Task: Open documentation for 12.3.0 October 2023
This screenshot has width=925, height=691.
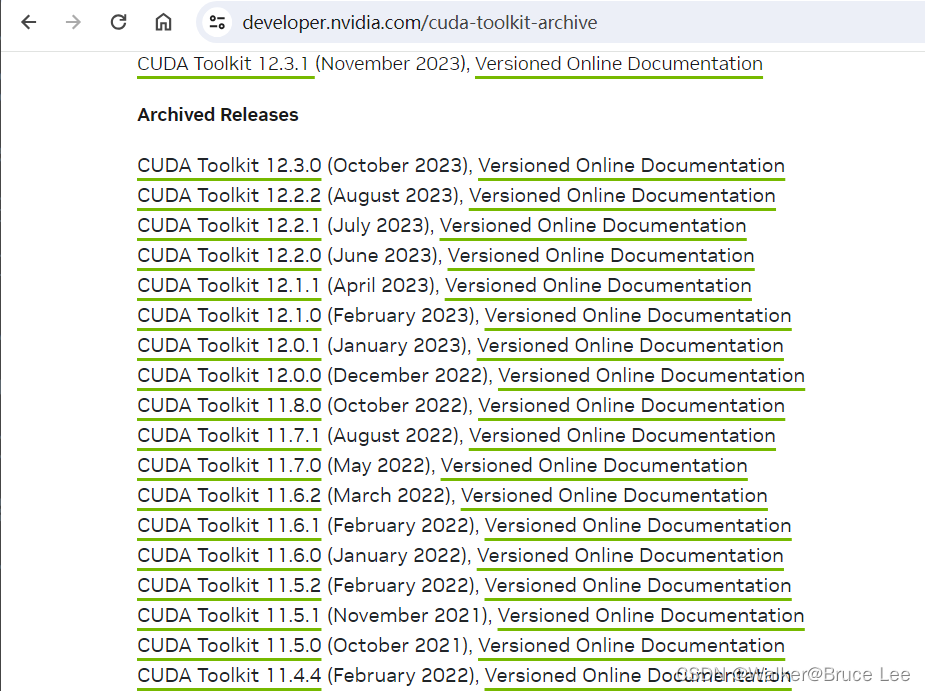Action: pos(631,166)
